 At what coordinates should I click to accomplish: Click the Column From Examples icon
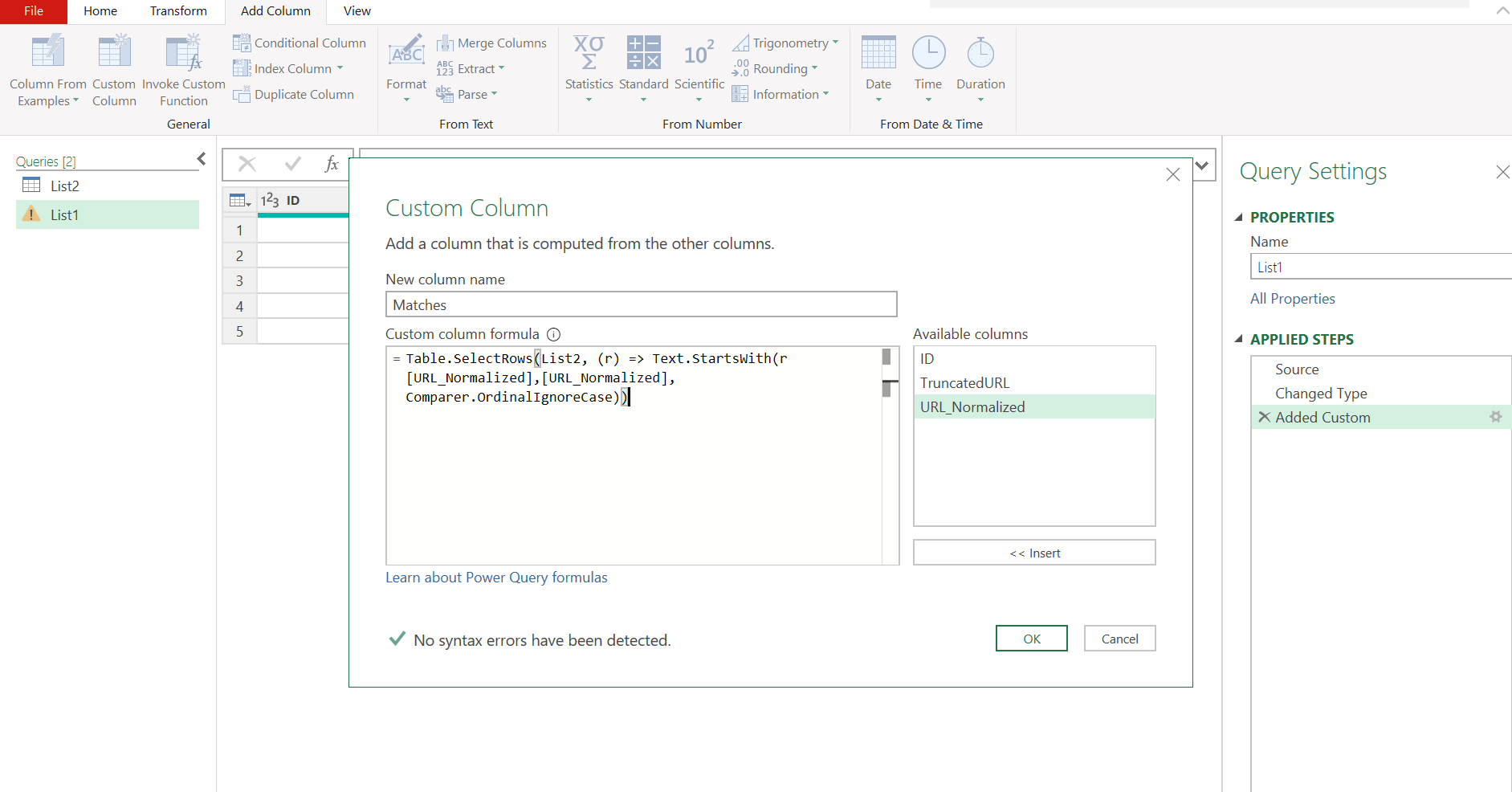[x=47, y=51]
